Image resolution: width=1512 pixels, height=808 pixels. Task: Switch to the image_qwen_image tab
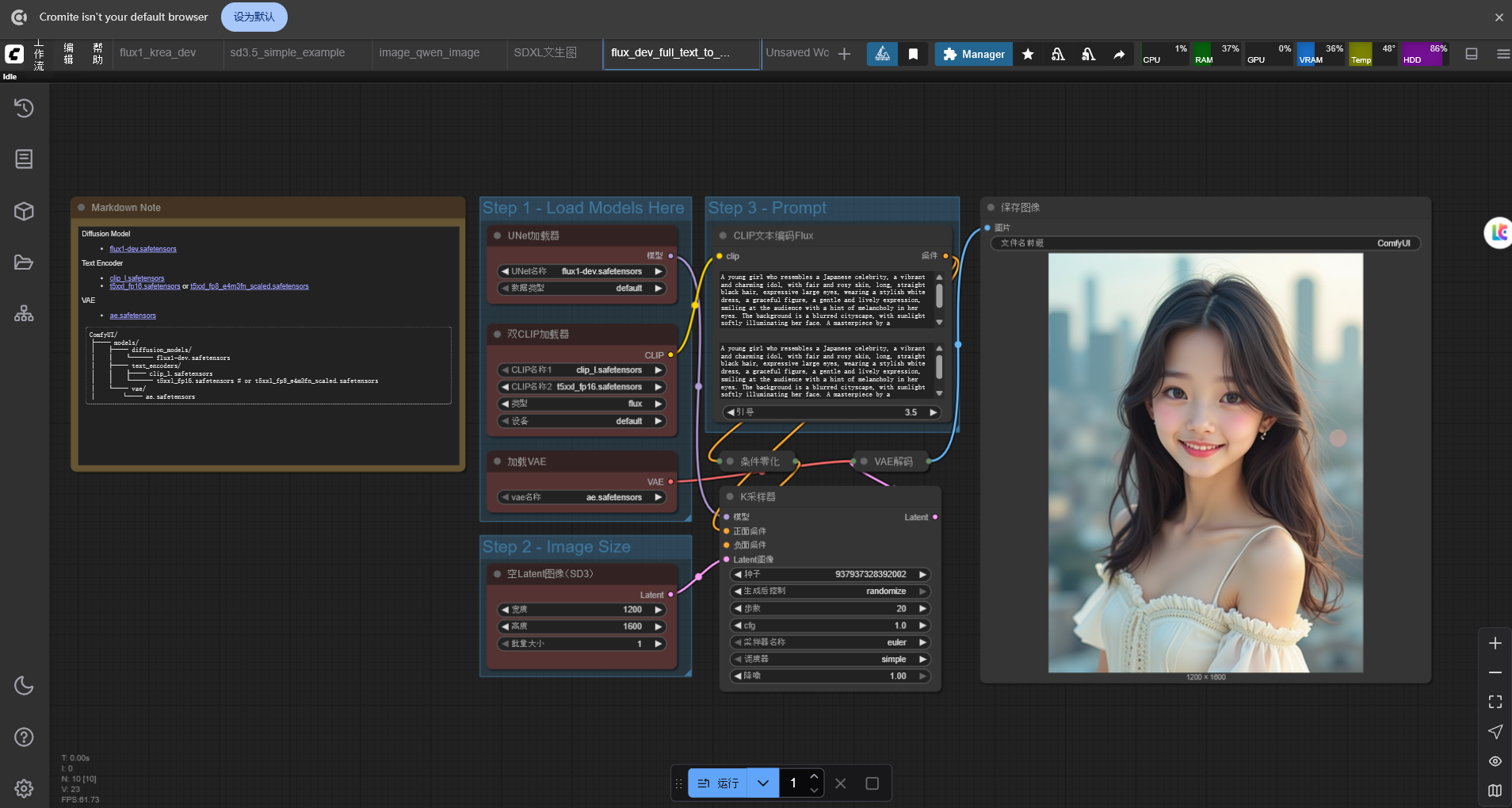pyautogui.click(x=430, y=52)
